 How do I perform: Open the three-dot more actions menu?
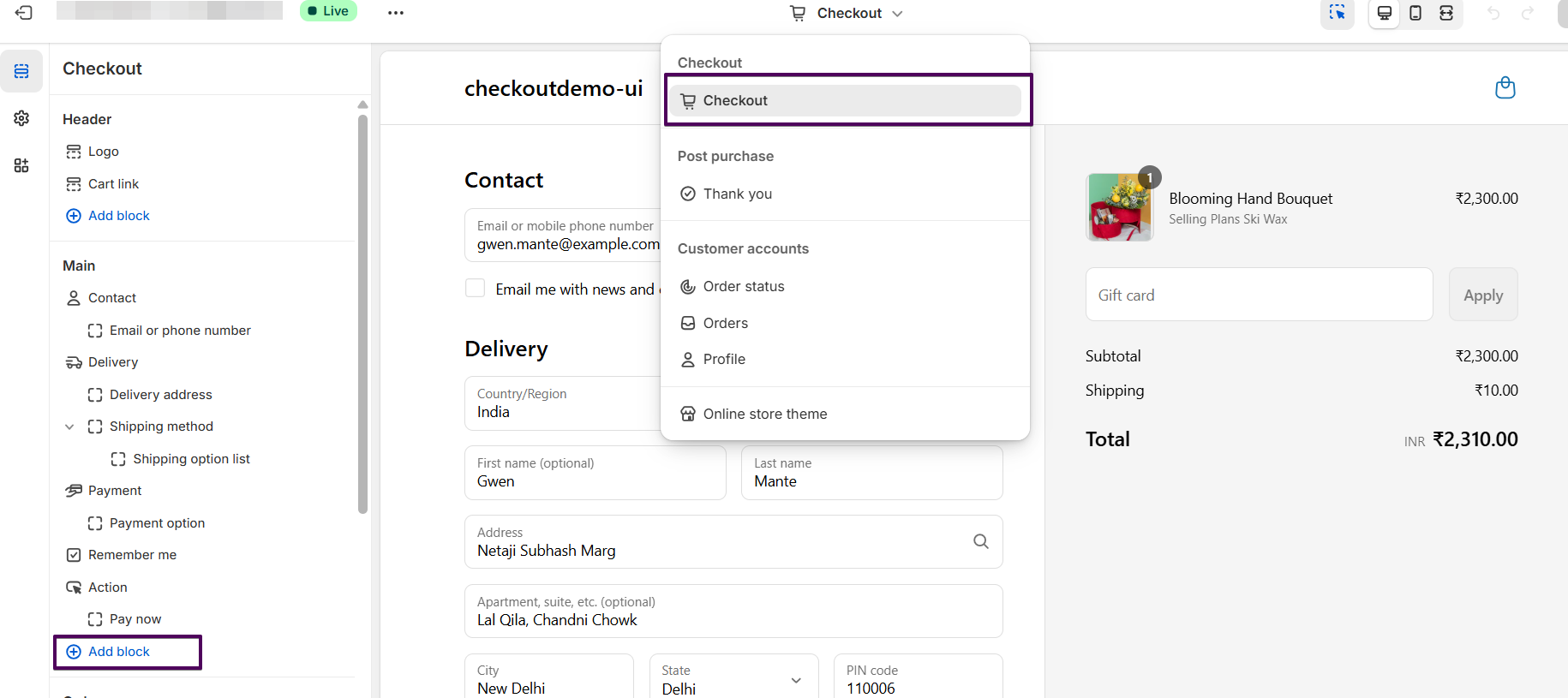point(395,13)
